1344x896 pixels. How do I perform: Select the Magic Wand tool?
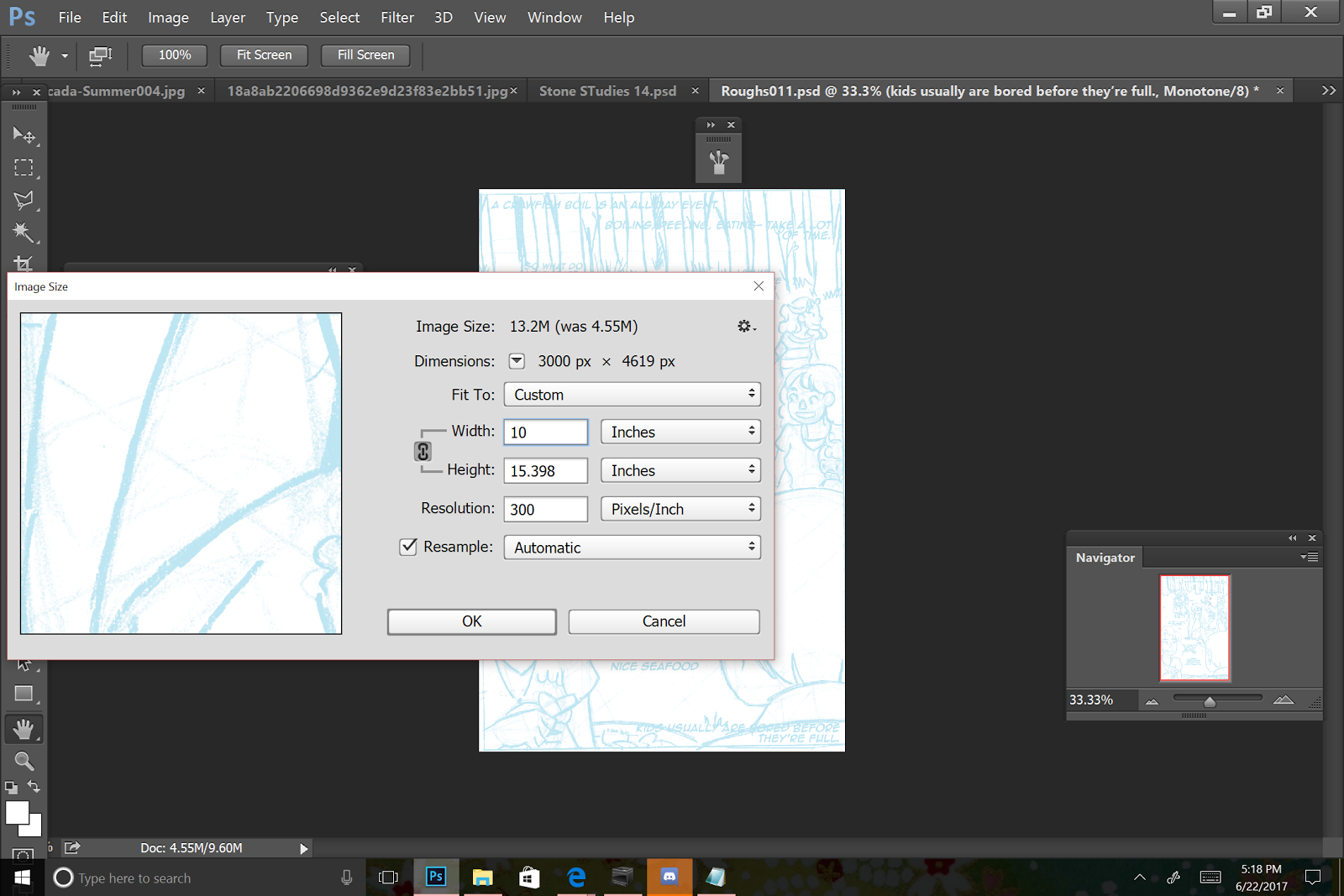click(x=24, y=232)
